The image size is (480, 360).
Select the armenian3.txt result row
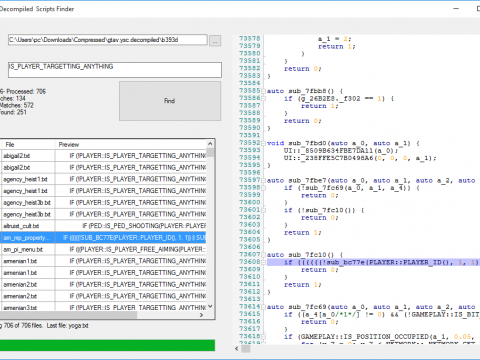(x=104, y=307)
